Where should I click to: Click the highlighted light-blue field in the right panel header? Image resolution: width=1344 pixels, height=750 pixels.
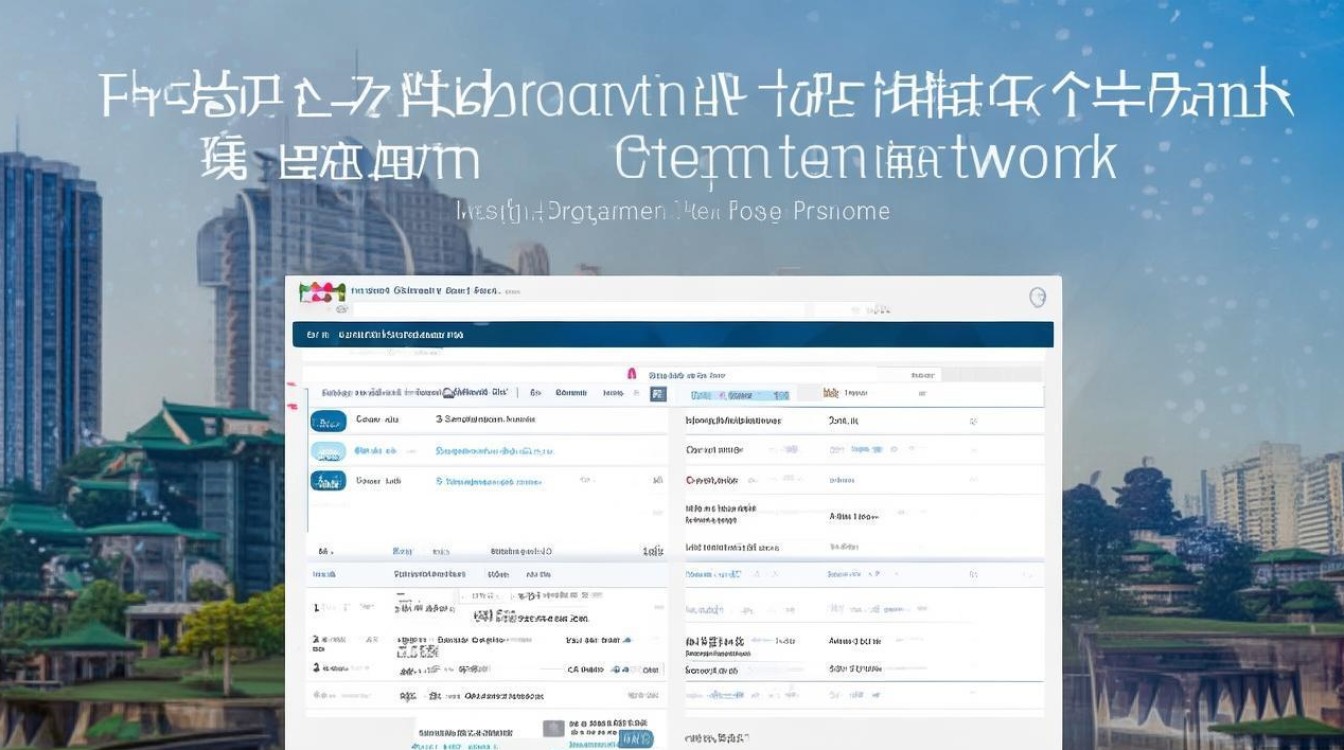pyautogui.click(x=739, y=395)
